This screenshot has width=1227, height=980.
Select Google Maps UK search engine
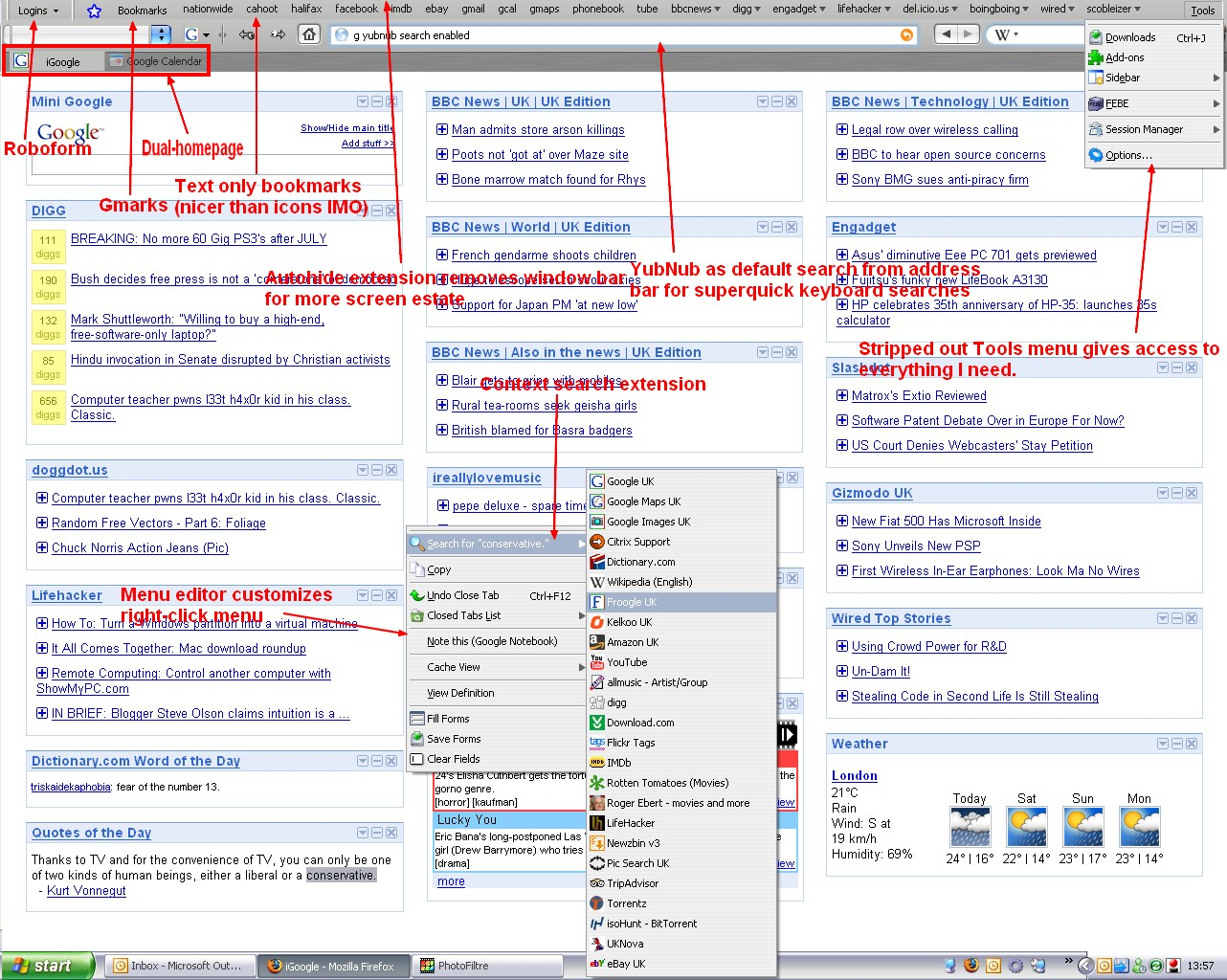680,501
